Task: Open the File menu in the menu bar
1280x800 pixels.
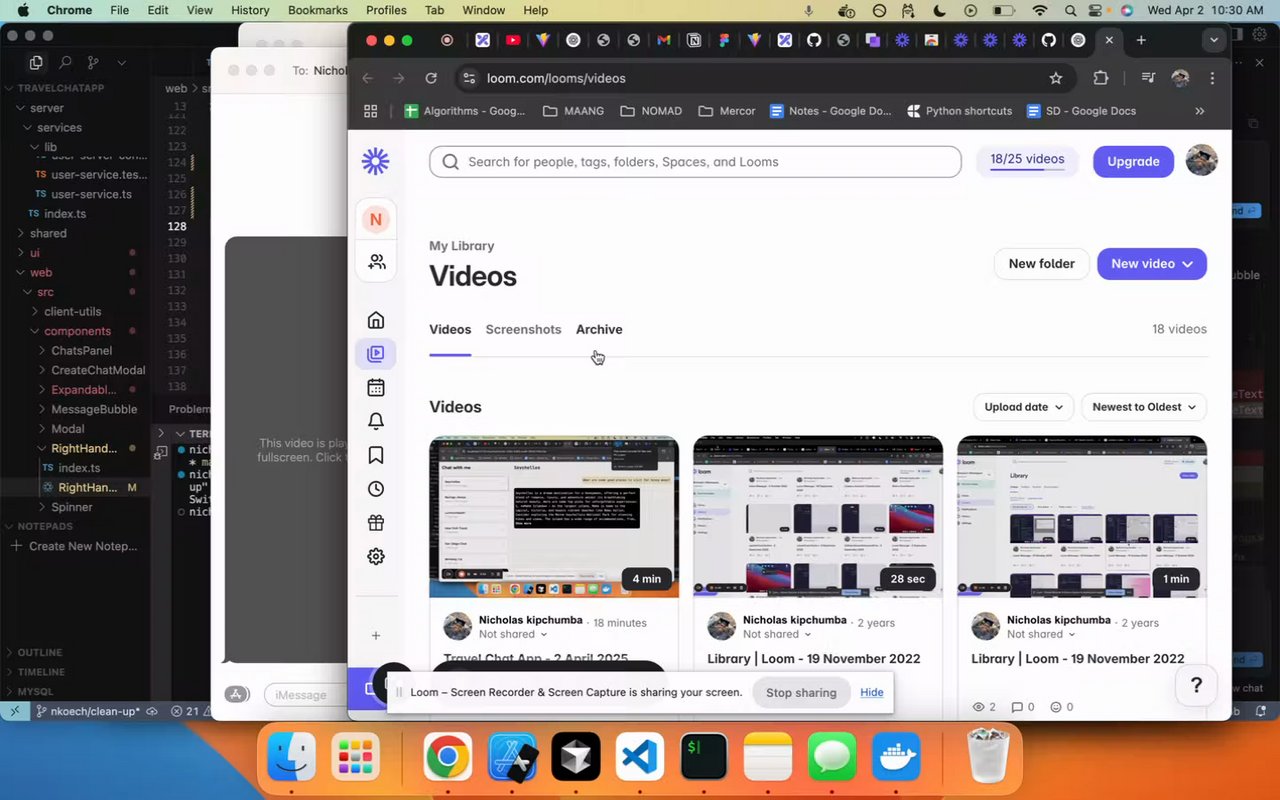Action: [x=119, y=10]
